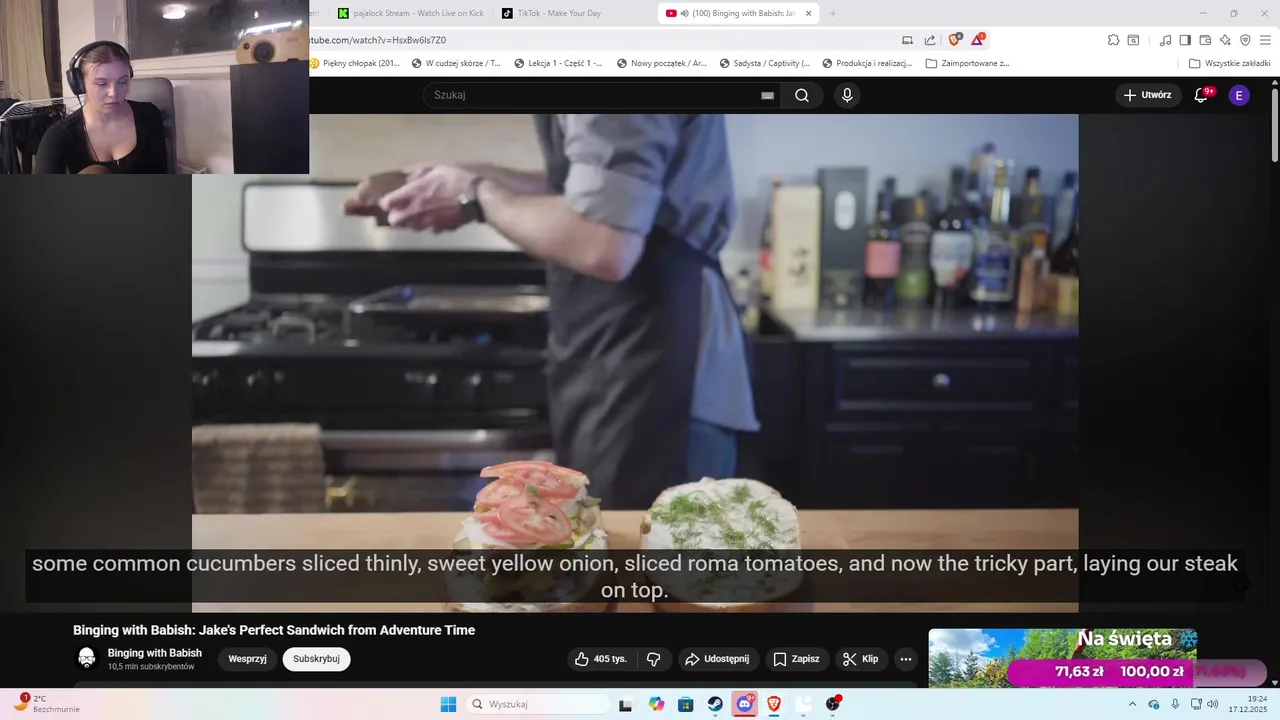The height and width of the screenshot is (720, 1280).
Task: Open the taskbar weather widget 2°C
Action: pyautogui.click(x=45, y=703)
